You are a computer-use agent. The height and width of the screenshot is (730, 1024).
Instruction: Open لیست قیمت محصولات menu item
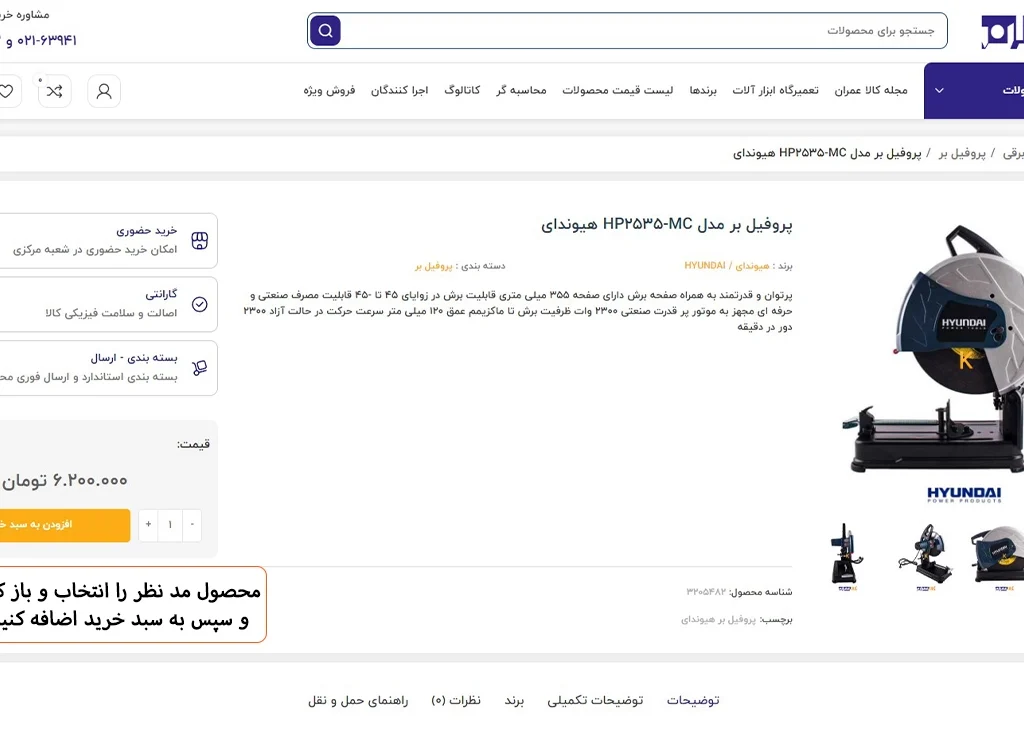pyautogui.click(x=617, y=90)
